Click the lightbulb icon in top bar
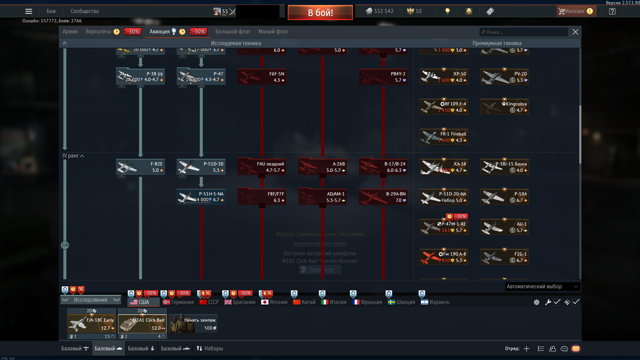This screenshot has height=360, width=640. pyautogui.click(x=447, y=11)
